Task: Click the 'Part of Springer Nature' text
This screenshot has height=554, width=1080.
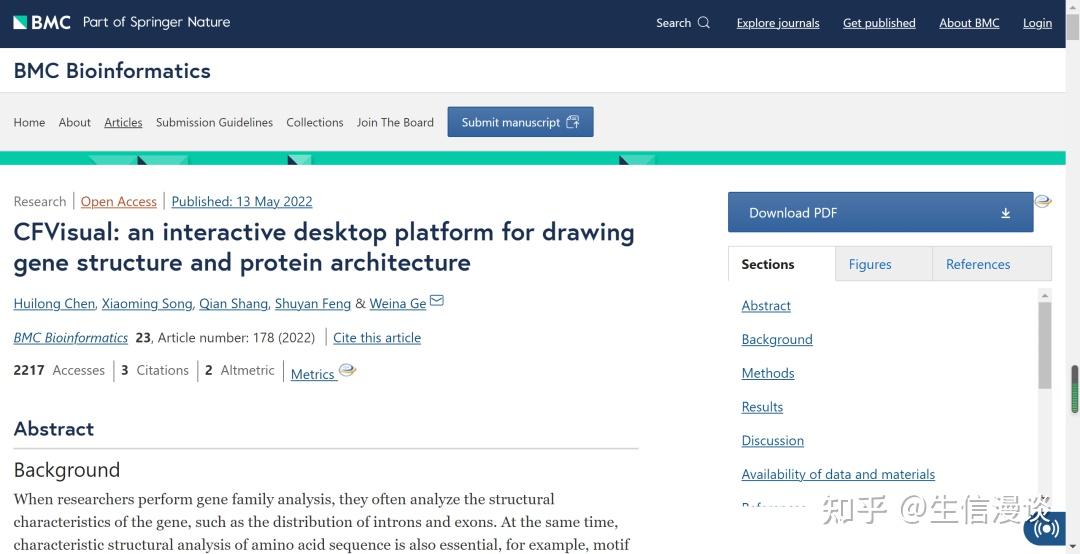Action: [x=156, y=23]
